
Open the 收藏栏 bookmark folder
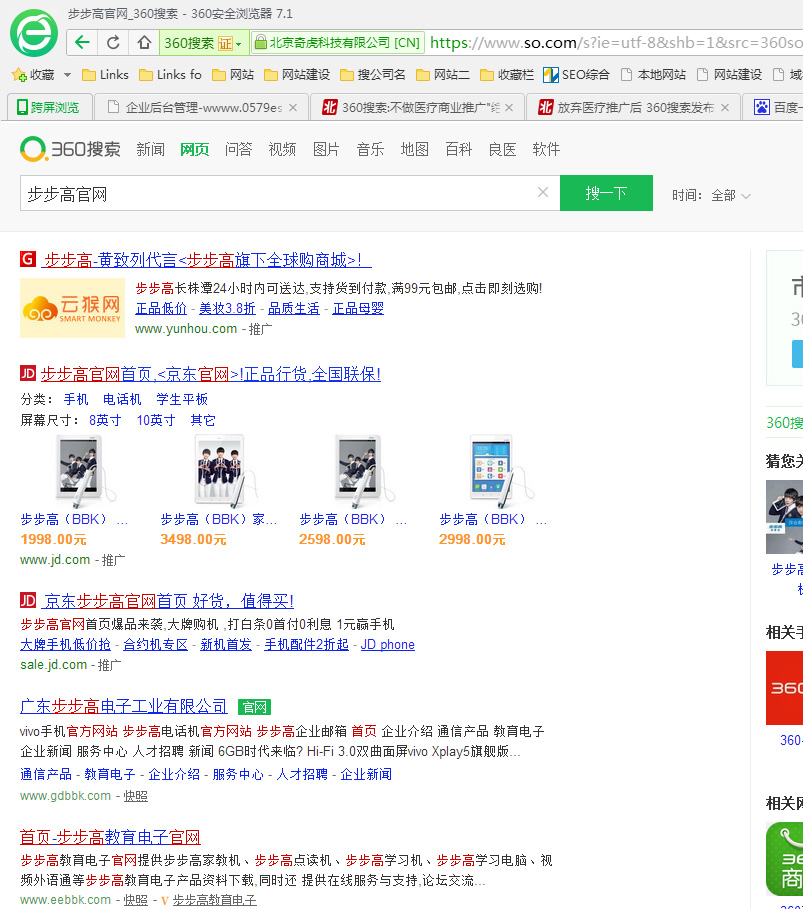pos(507,75)
